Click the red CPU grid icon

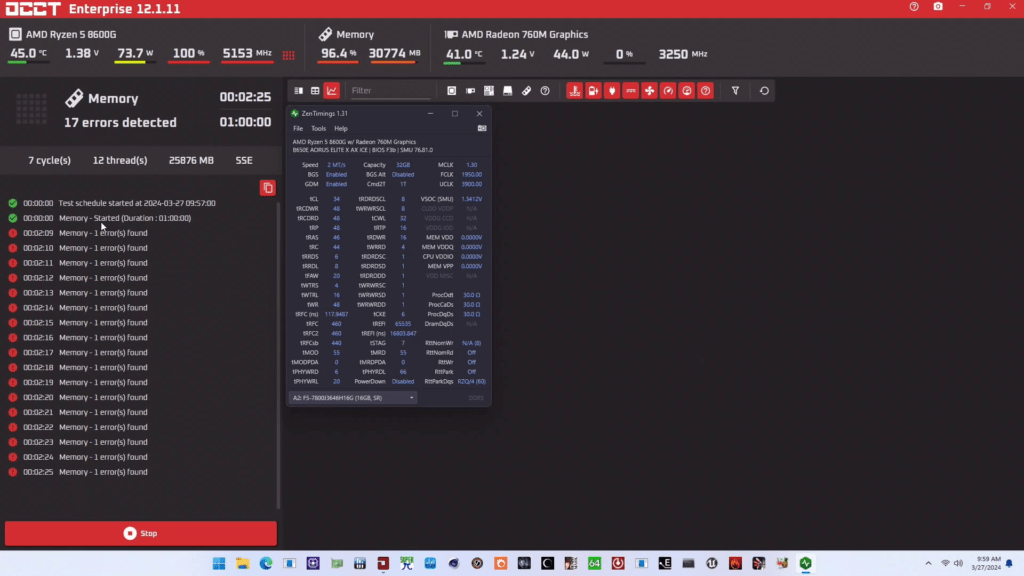point(289,55)
